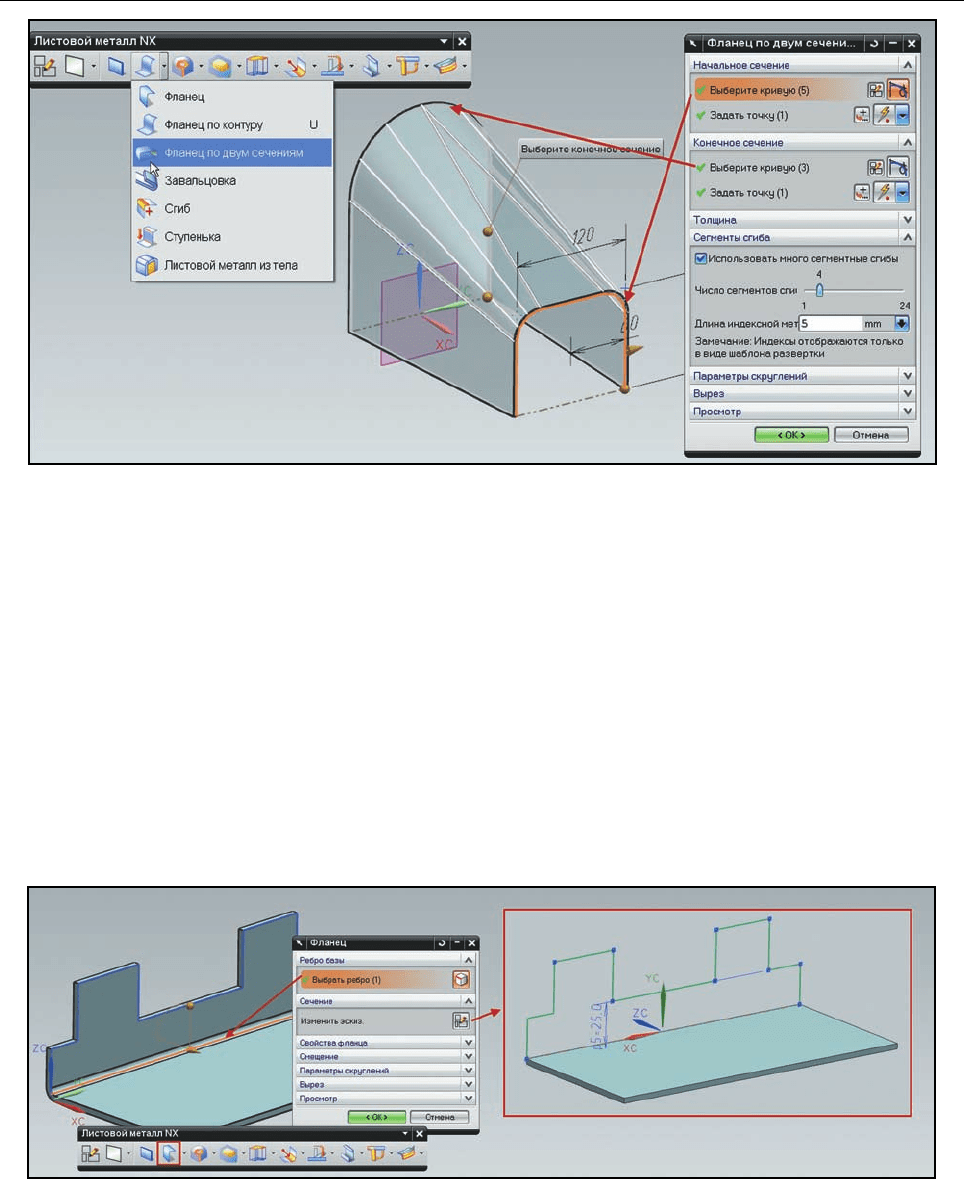Click OK in the Фланец dialog

pos(377,1117)
